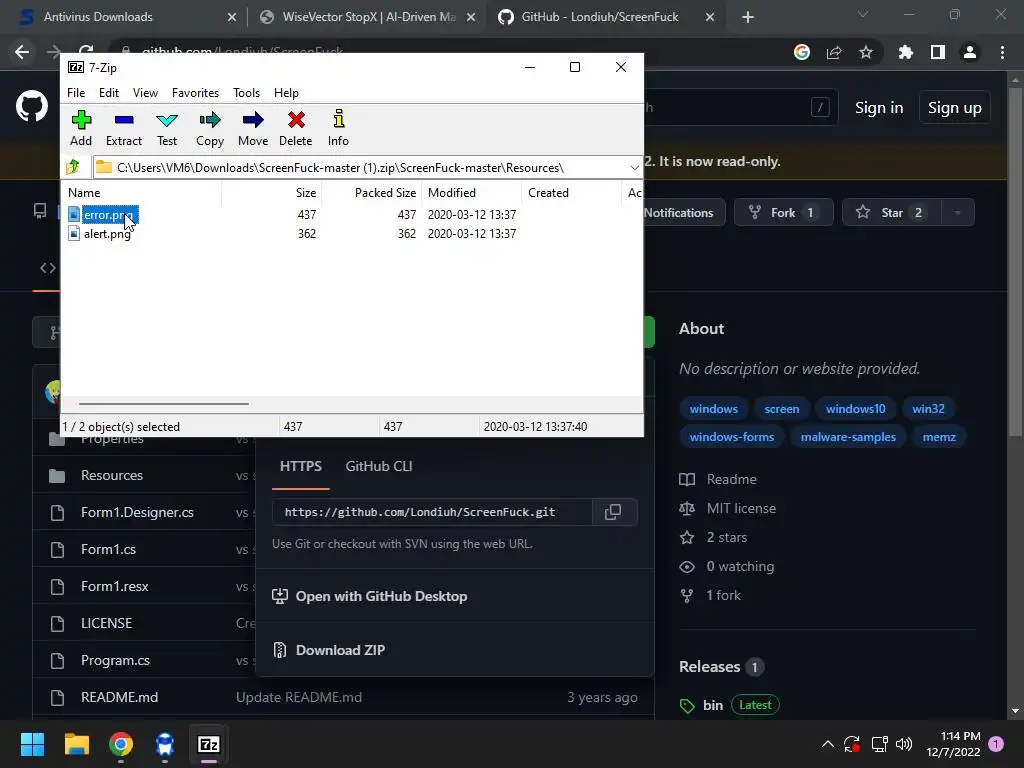Bookmark this page with the star icon
The height and width of the screenshot is (768, 1024).
(866, 52)
